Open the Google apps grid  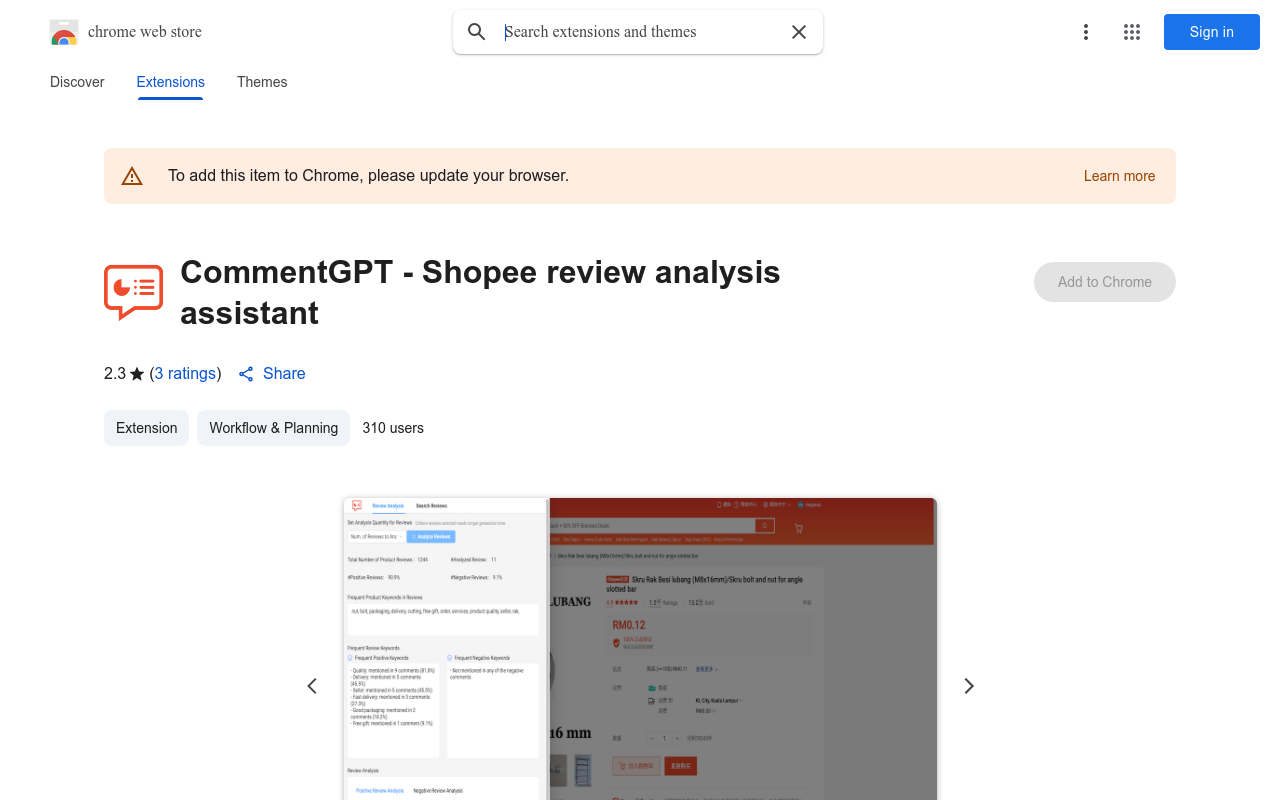1132,32
